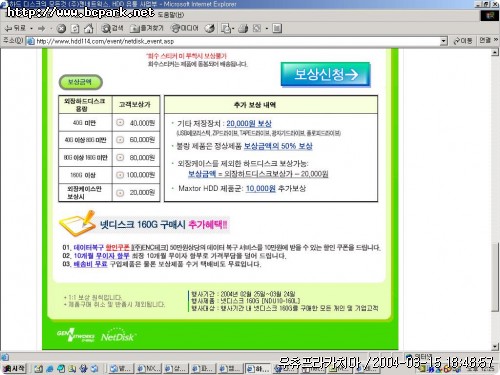Click the Mail icon in the toolbar
500x375 pixels.
point(227,29)
